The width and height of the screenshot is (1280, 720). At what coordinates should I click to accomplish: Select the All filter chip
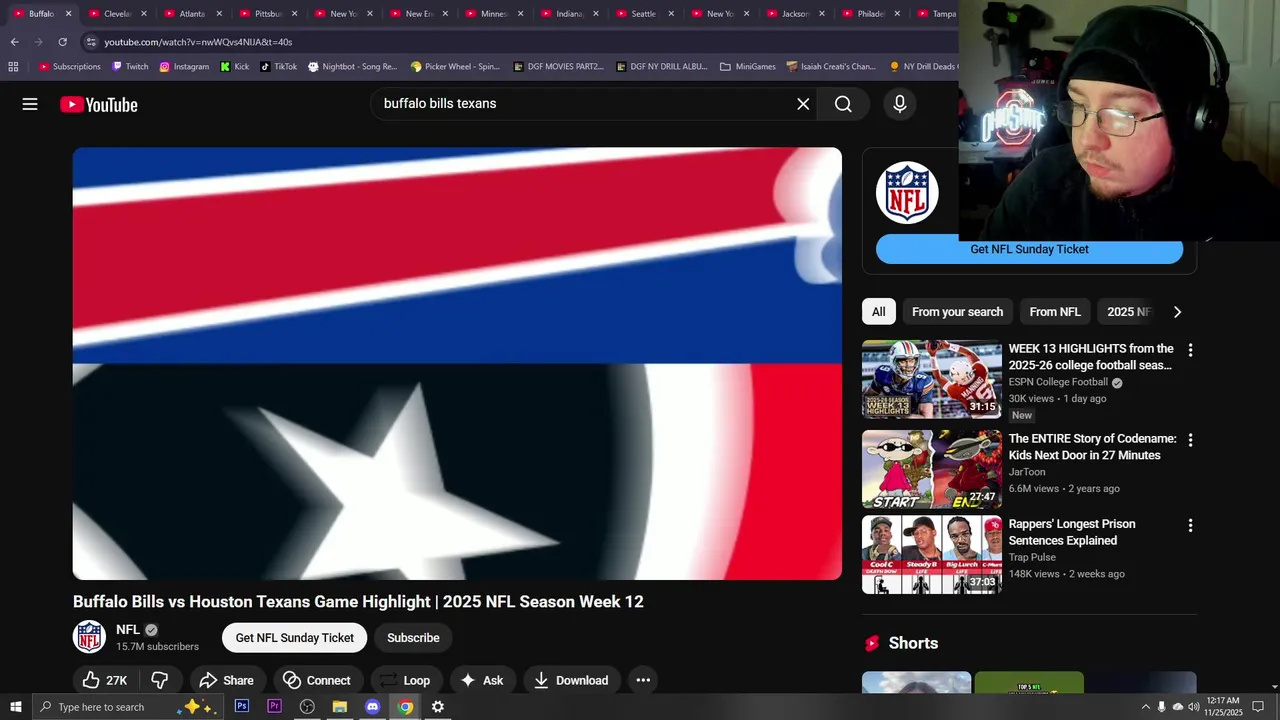pyautogui.click(x=878, y=312)
